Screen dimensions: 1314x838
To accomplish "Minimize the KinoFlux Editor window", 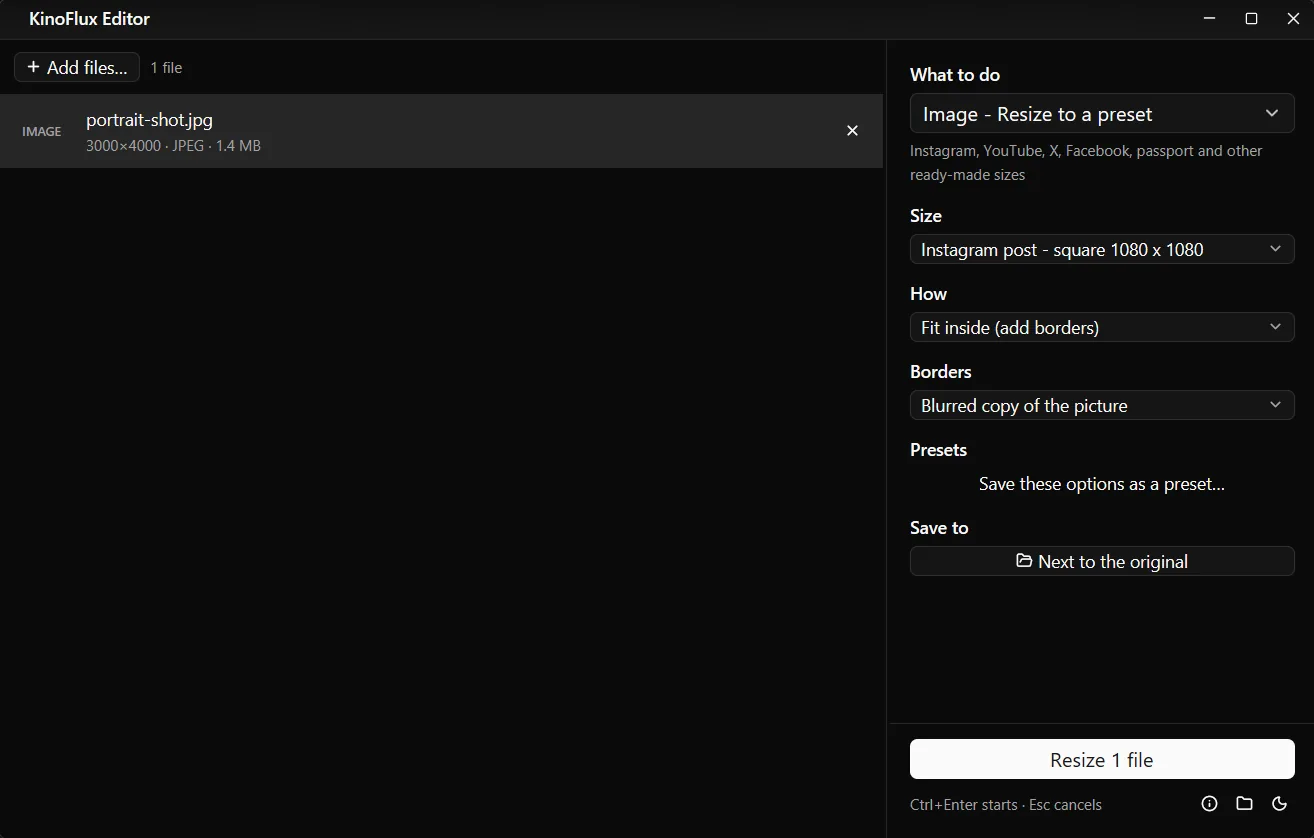I will [1210, 19].
